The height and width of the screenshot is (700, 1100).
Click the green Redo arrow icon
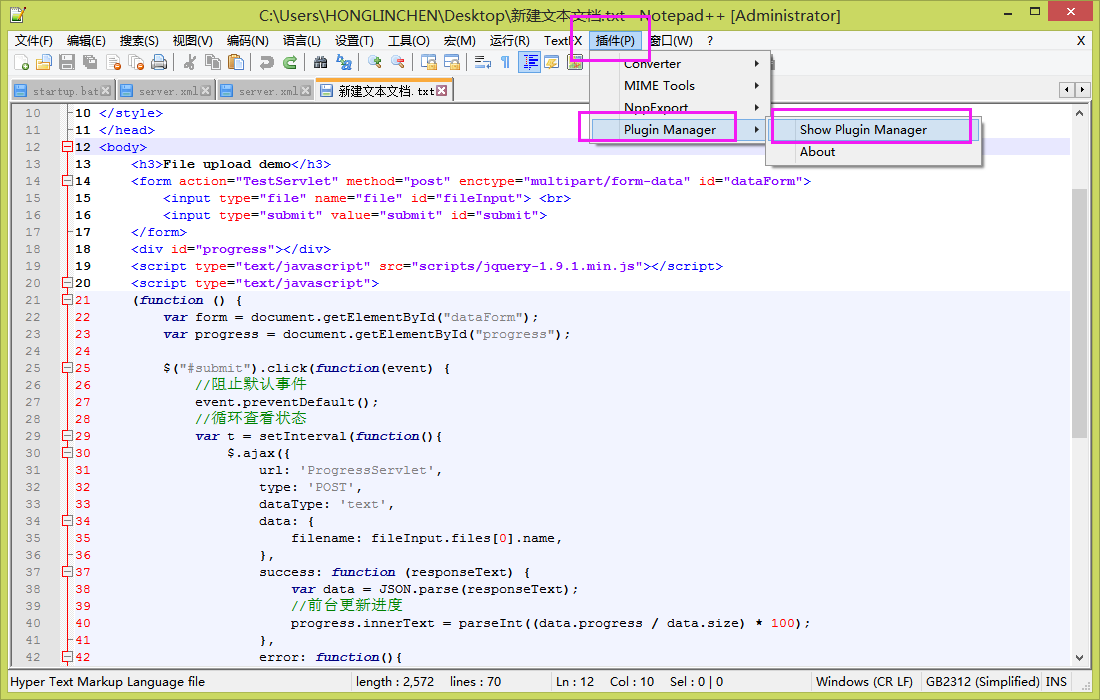[x=290, y=63]
